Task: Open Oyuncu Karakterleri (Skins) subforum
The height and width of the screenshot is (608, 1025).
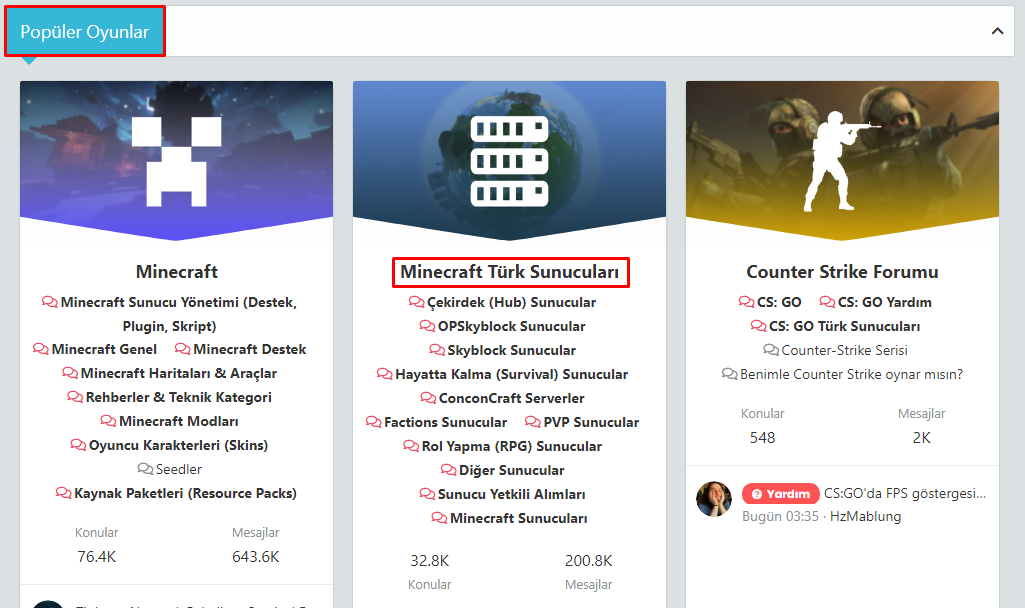Action: click(x=178, y=445)
